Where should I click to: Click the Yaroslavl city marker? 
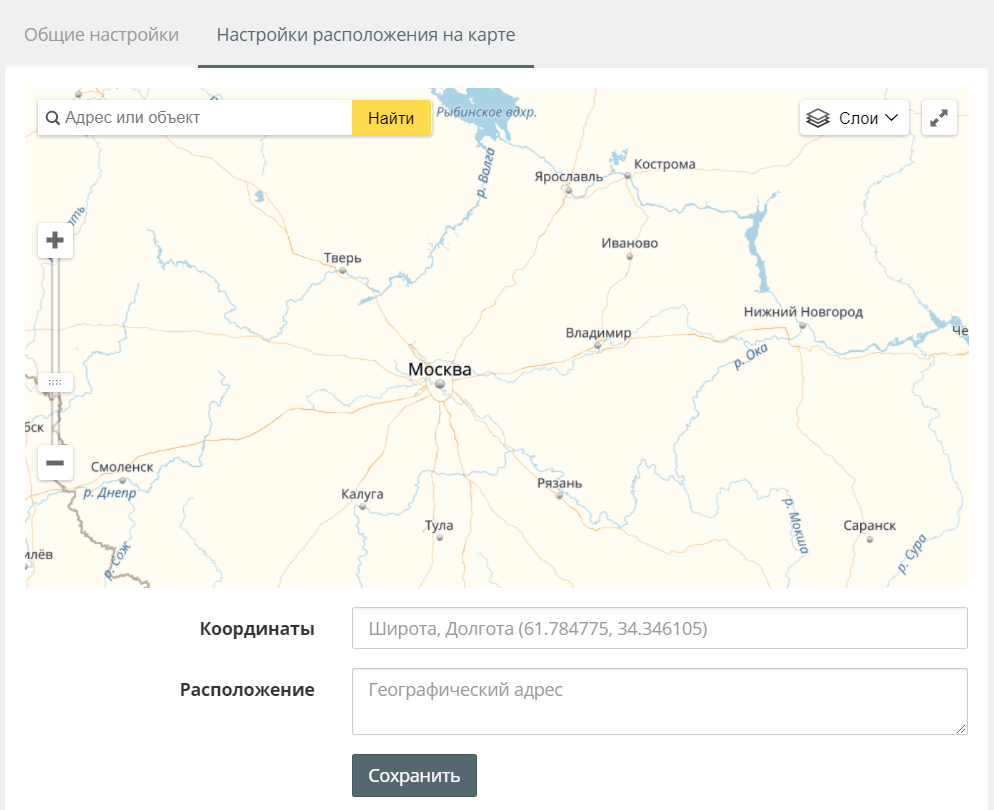coord(567,189)
